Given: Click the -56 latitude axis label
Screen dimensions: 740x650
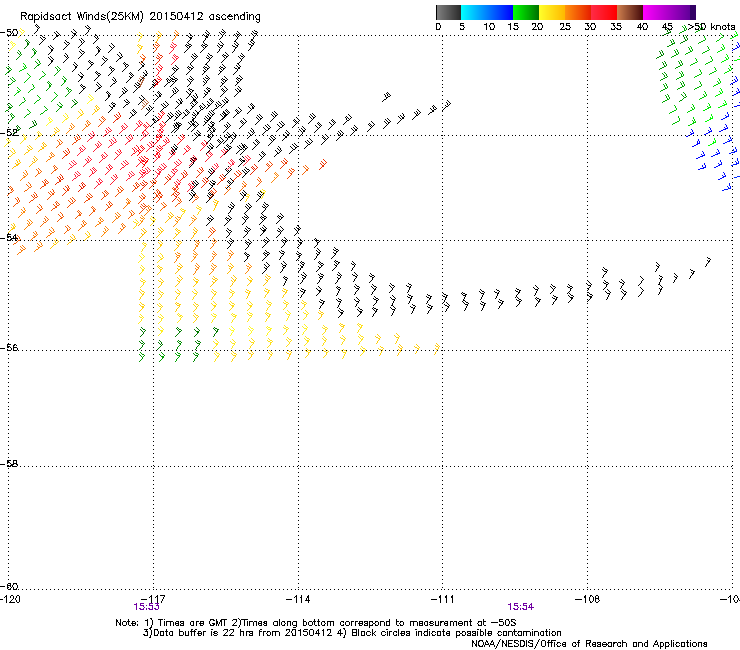Looking at the screenshot, I should (9, 347).
